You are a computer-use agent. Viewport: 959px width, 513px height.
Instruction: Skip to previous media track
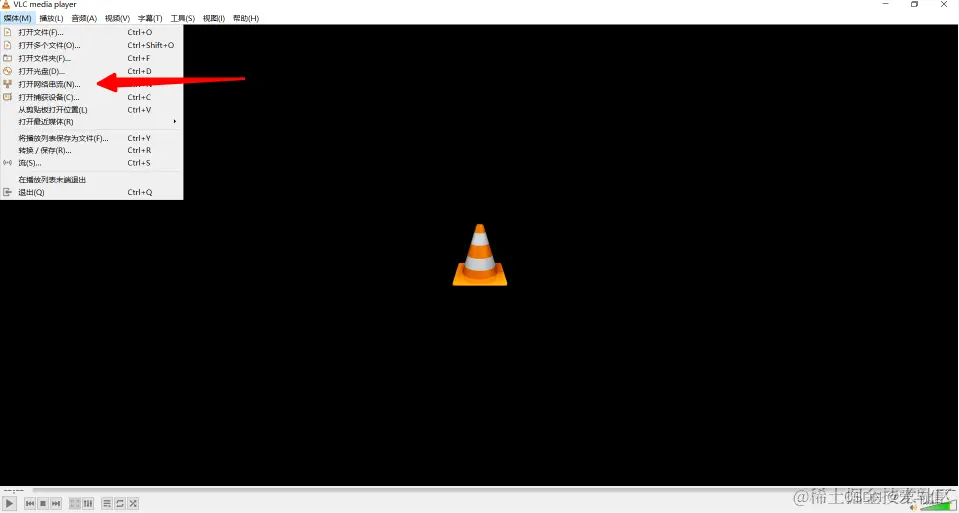[30, 504]
